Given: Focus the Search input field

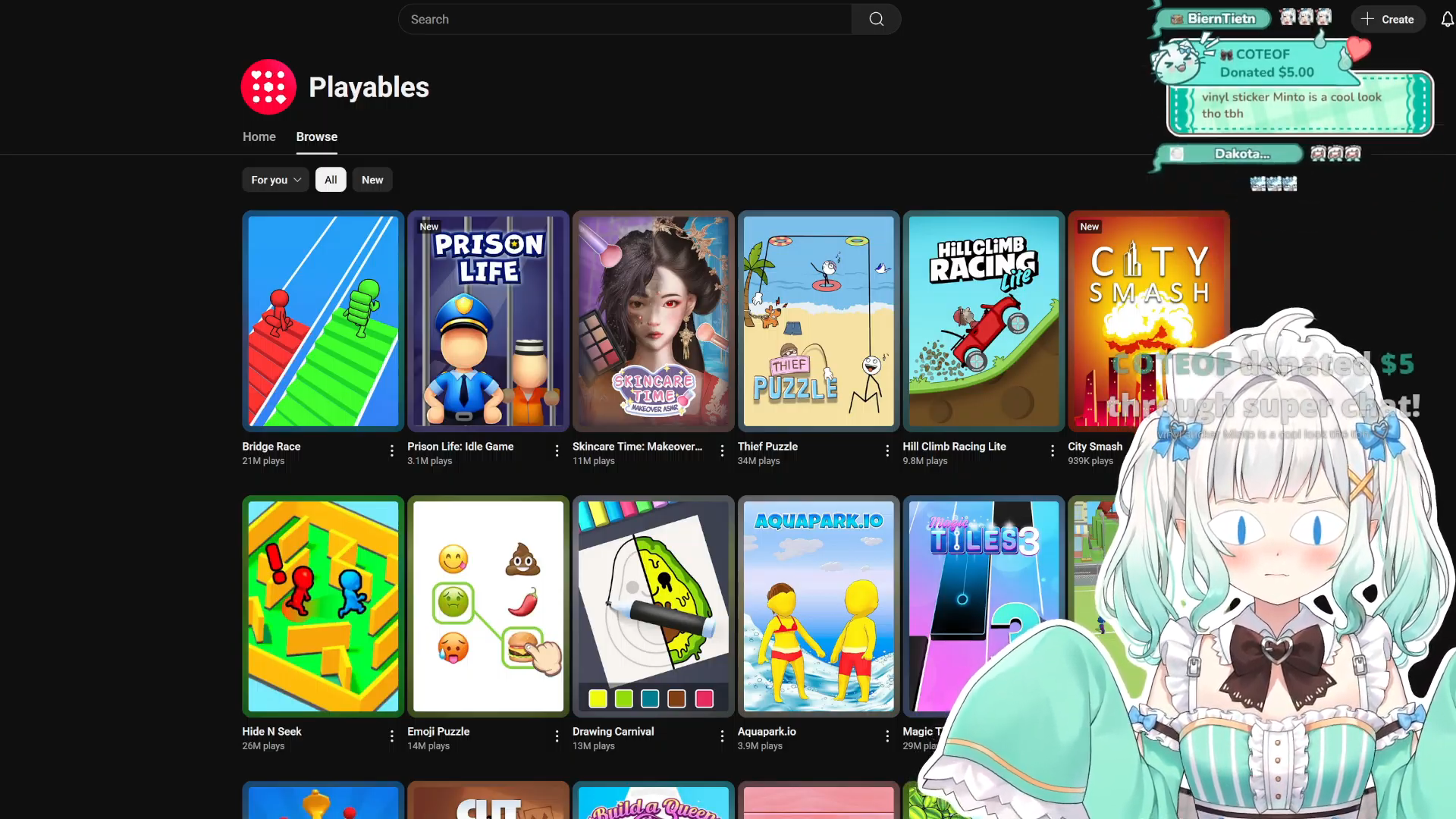Looking at the screenshot, I should point(625,19).
